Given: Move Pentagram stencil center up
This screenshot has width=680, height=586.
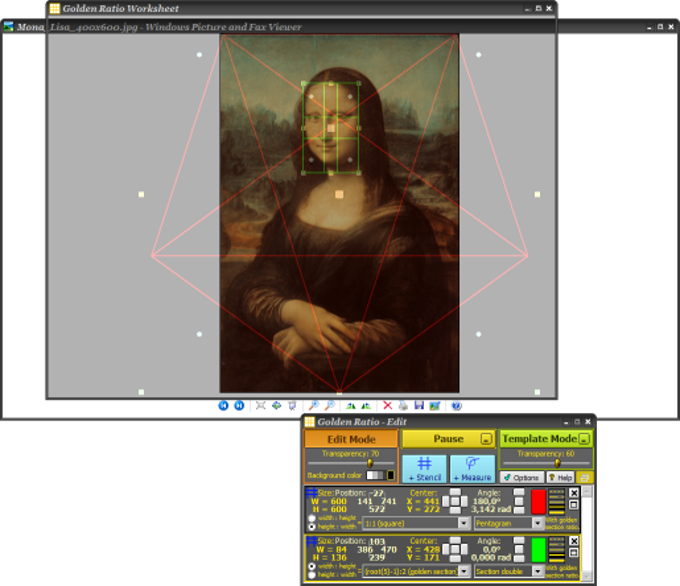Looking at the screenshot, I should (x=455, y=493).
